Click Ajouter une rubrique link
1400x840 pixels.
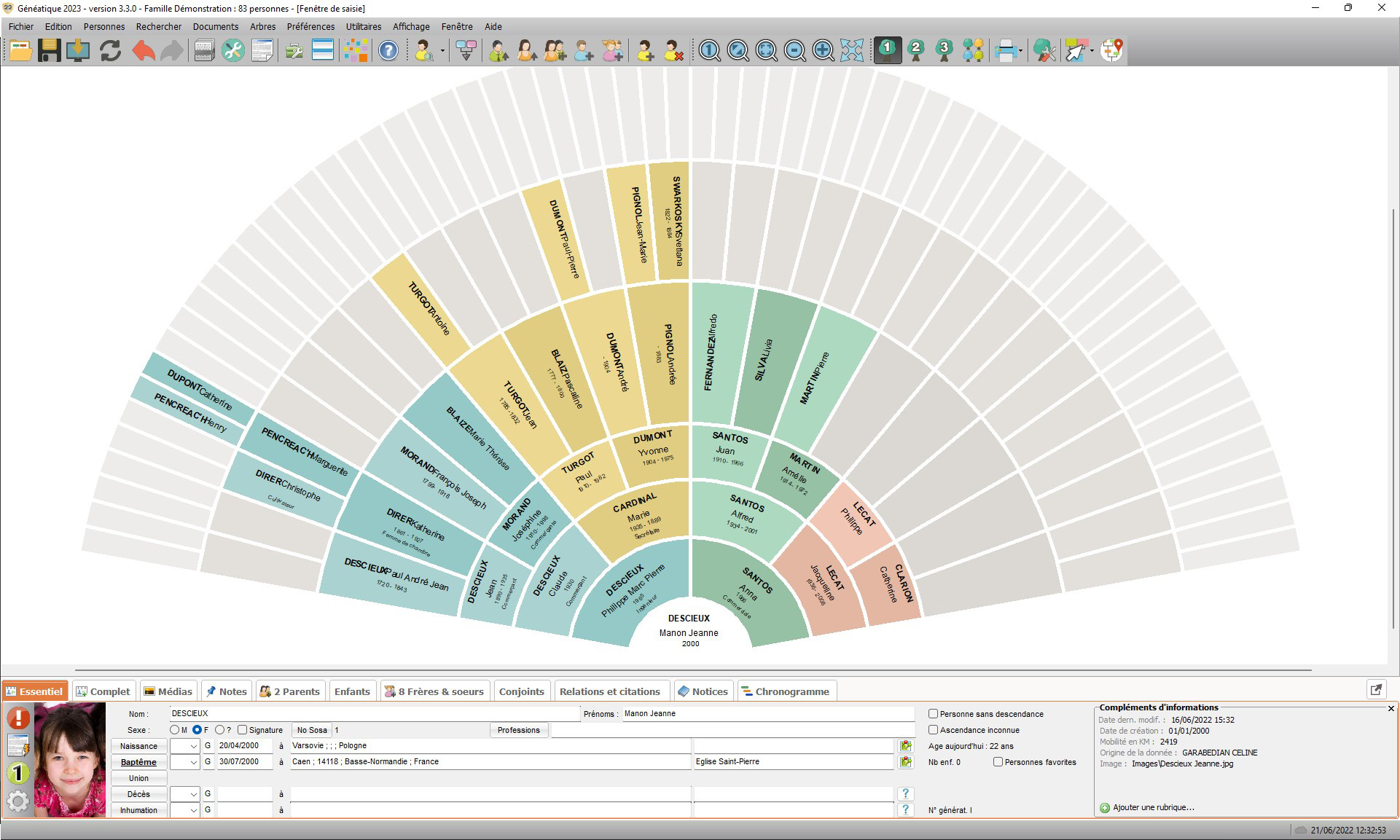(1153, 807)
